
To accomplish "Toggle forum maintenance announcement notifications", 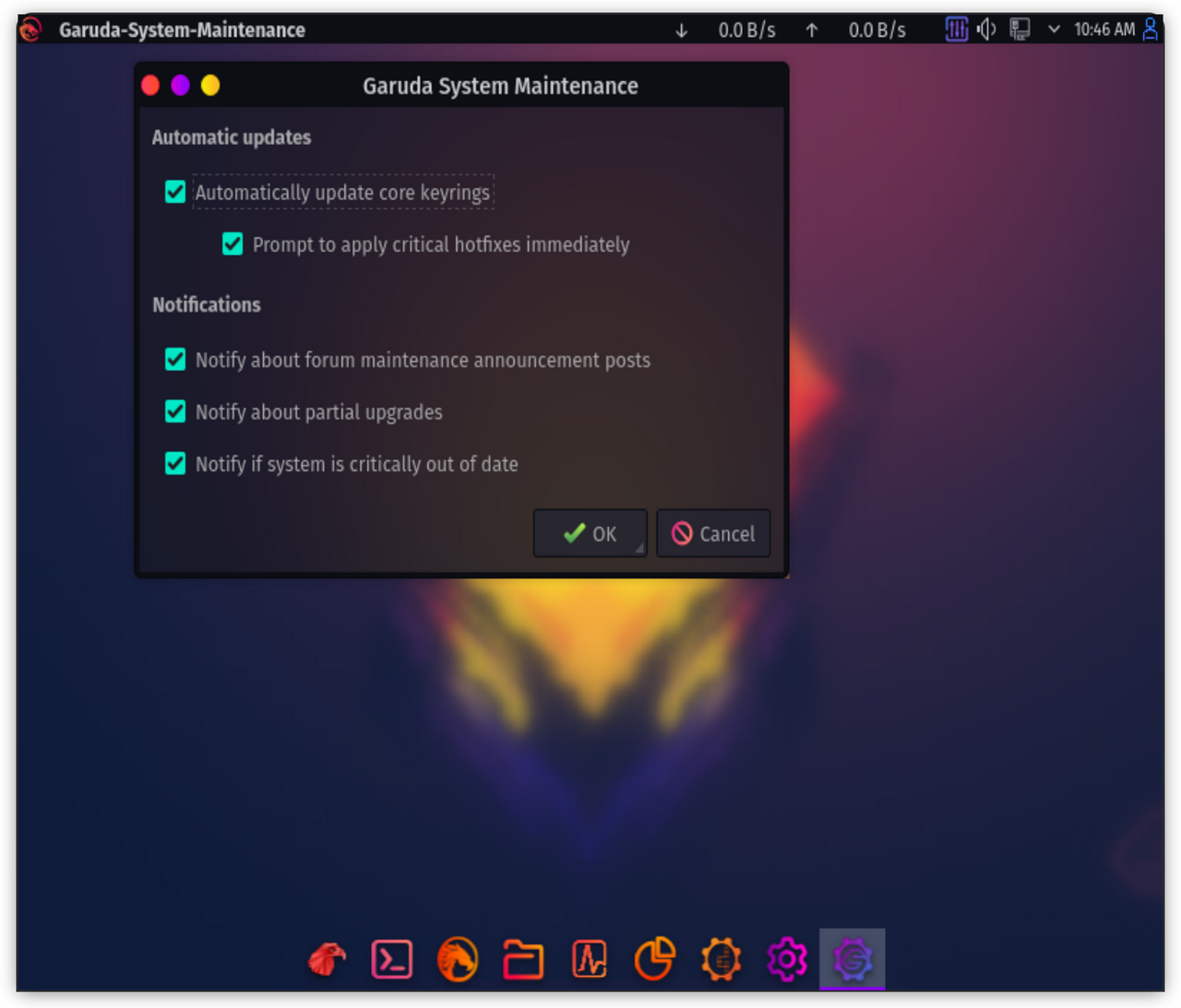I will (175, 360).
